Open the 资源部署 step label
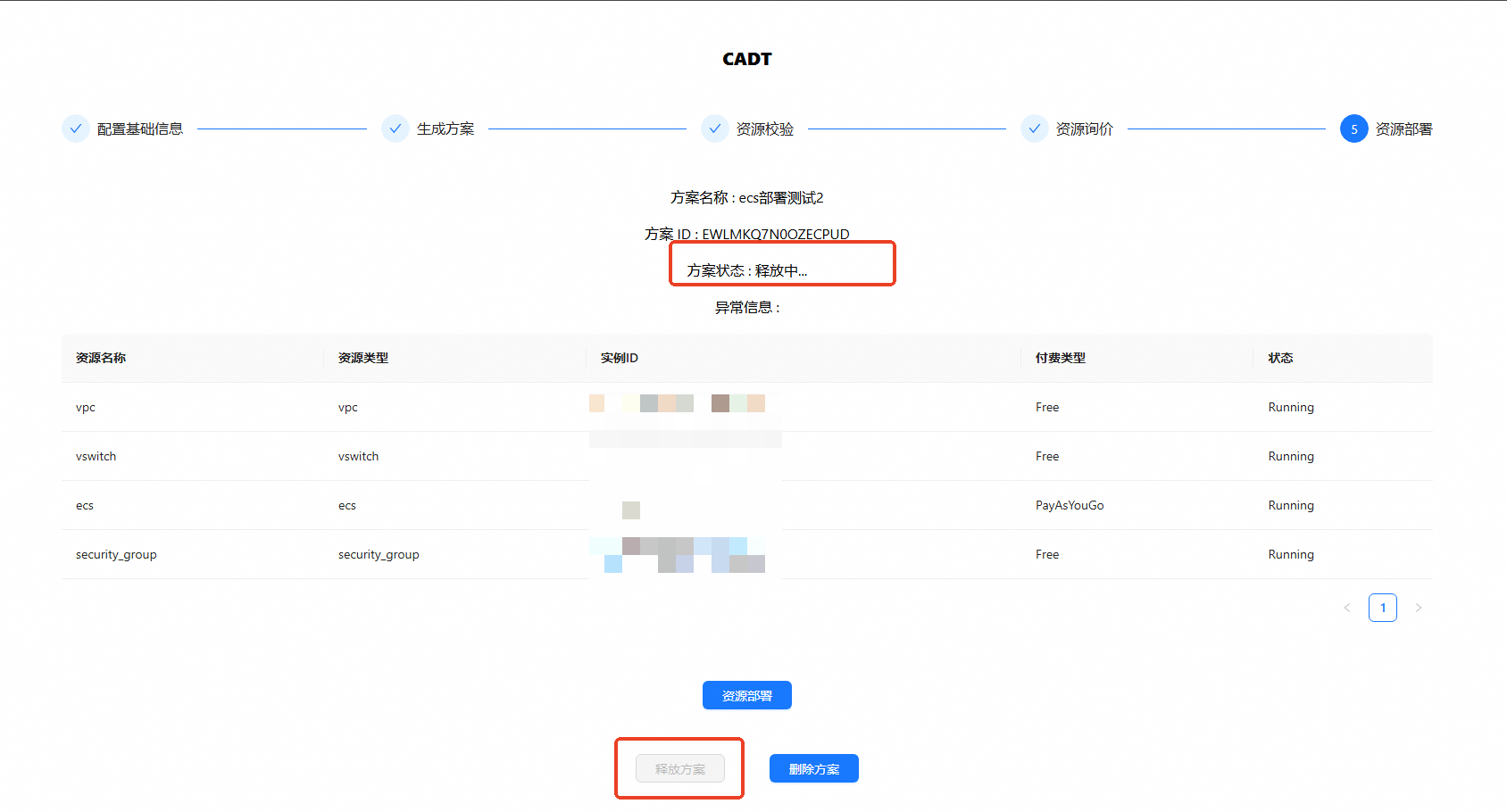The image size is (1507, 812). click(x=1404, y=128)
